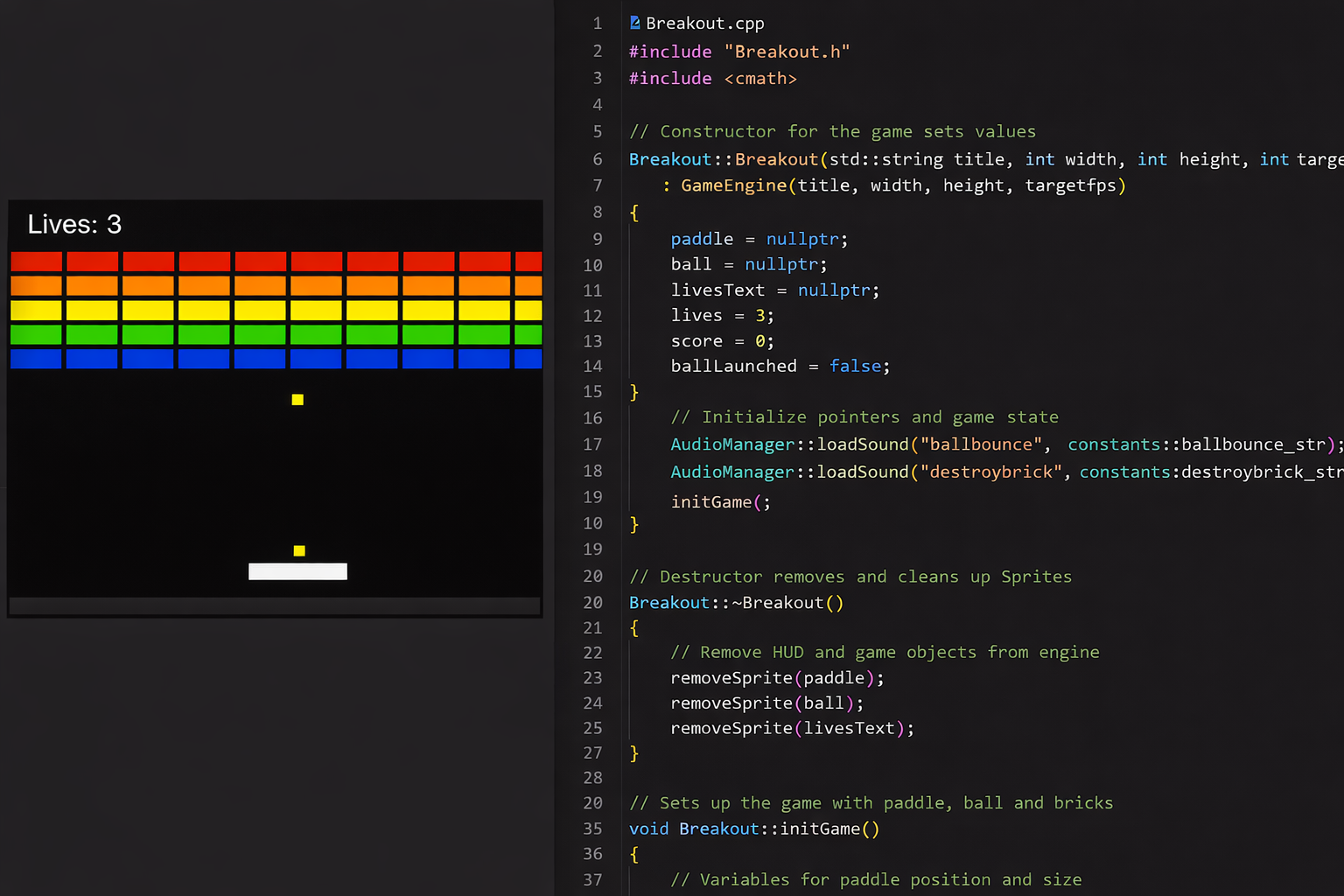1344x896 pixels.
Task: Select the Breakout constructor definition on line 6
Action: (x=726, y=158)
